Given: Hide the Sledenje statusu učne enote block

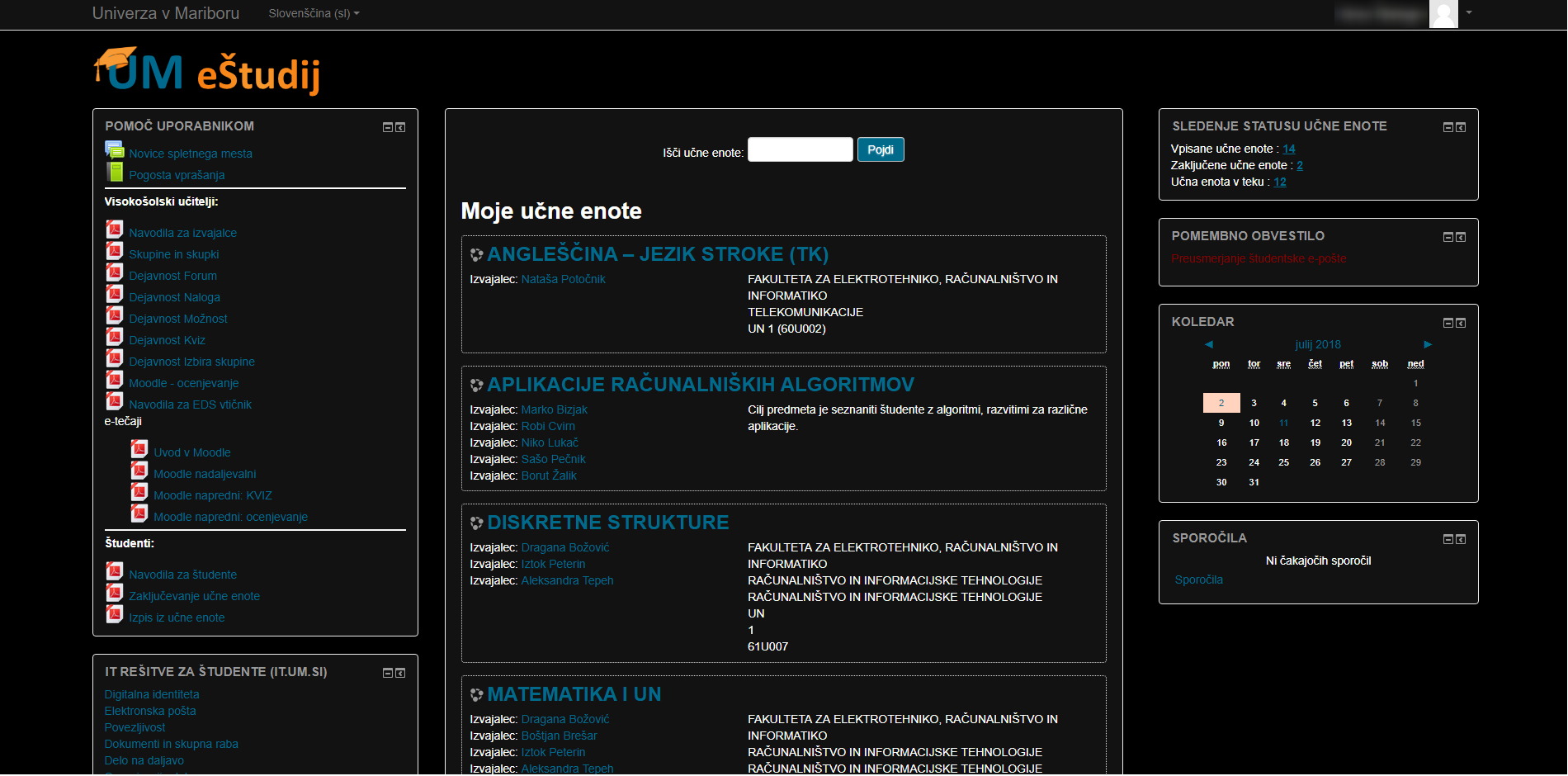Looking at the screenshot, I should coord(1448,127).
